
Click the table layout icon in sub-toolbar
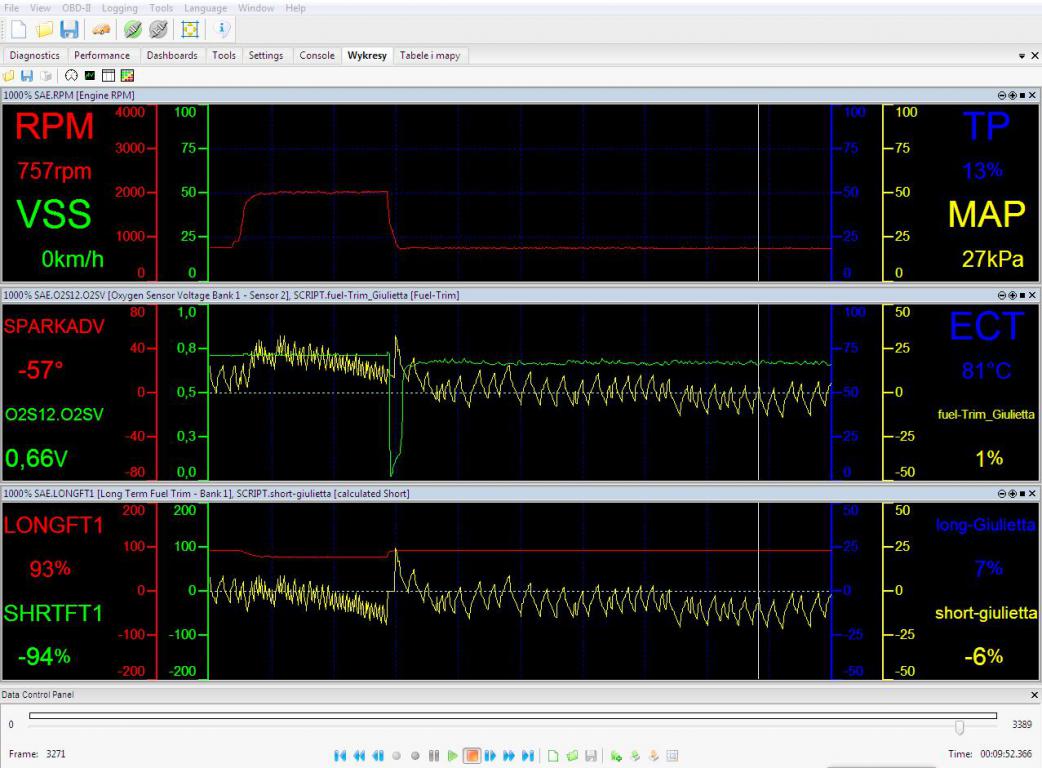tap(108, 75)
